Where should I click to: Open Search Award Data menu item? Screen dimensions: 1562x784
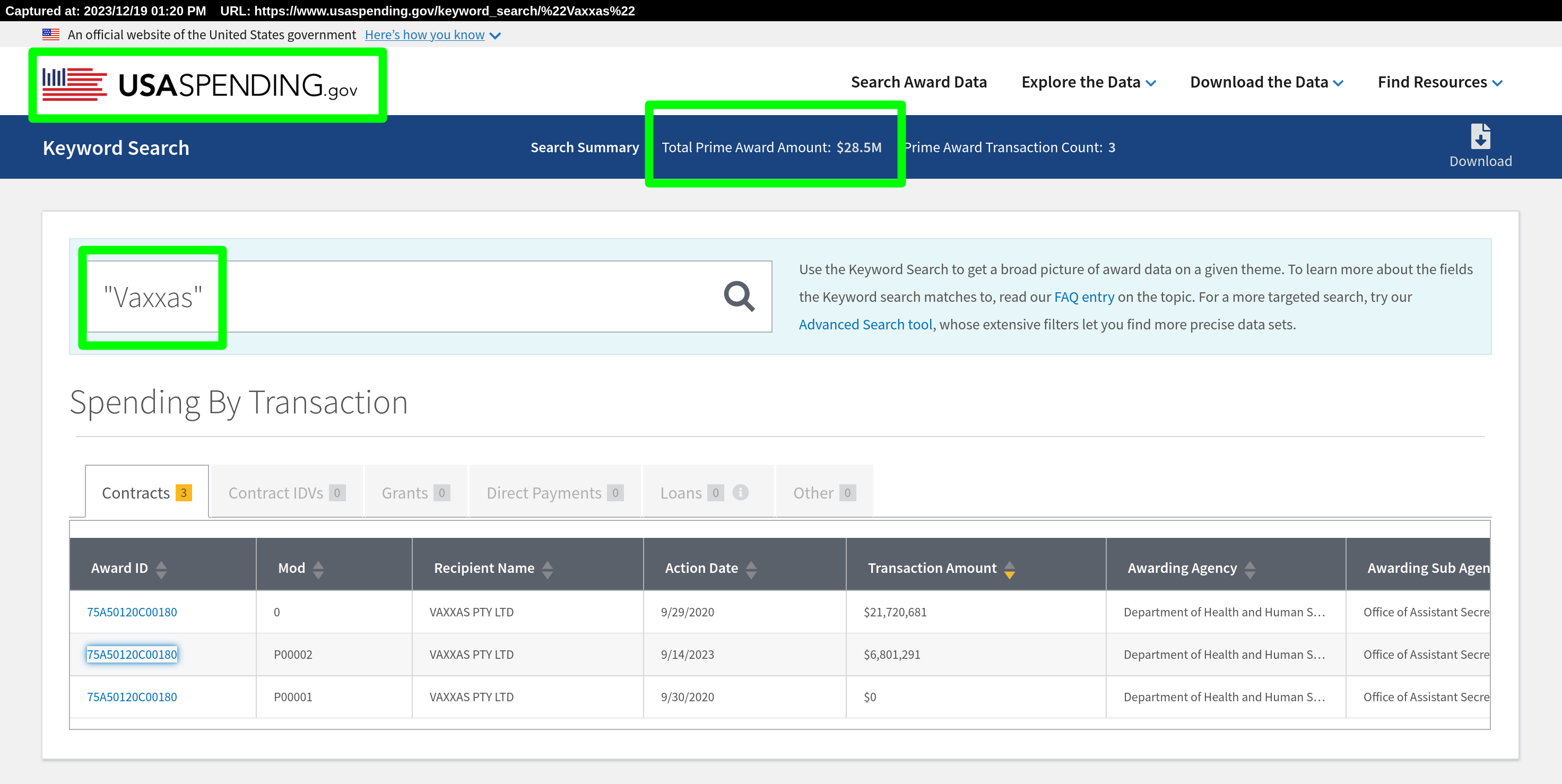point(918,82)
